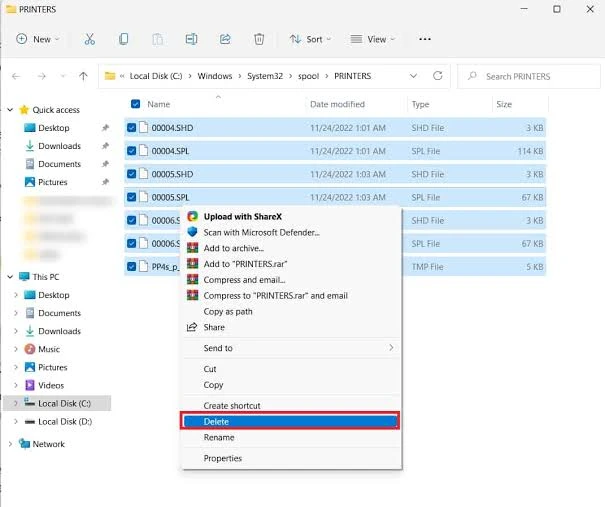Click the Quick access star icon

pyautogui.click(x=24, y=110)
